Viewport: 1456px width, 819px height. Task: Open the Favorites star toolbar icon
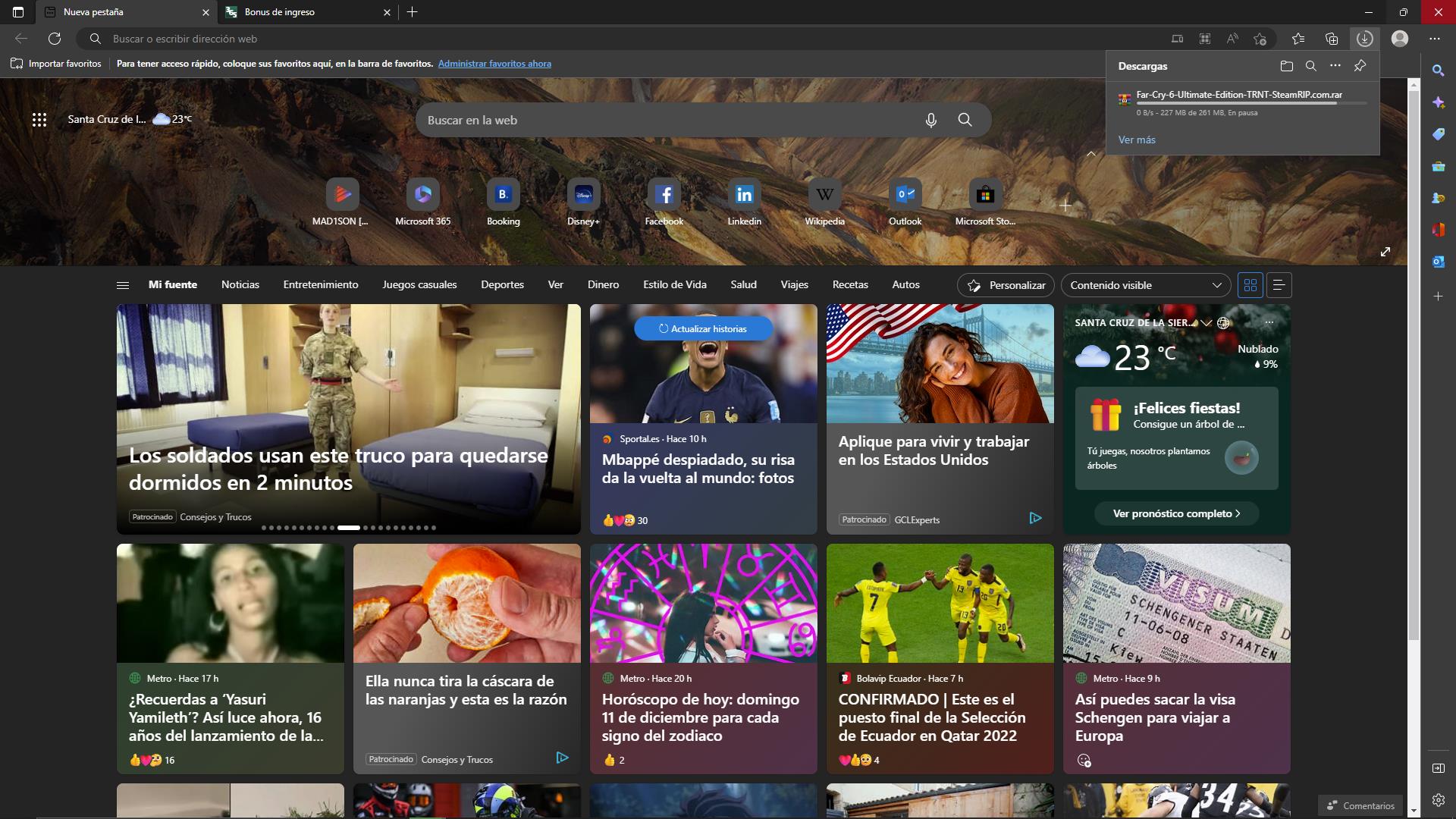1298,39
